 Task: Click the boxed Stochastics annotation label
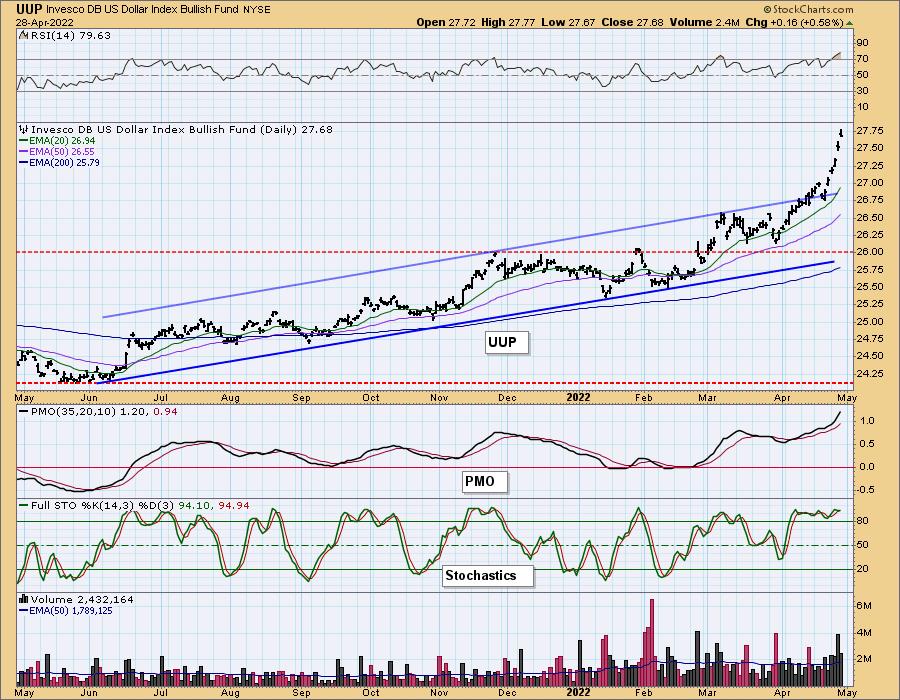click(x=487, y=575)
